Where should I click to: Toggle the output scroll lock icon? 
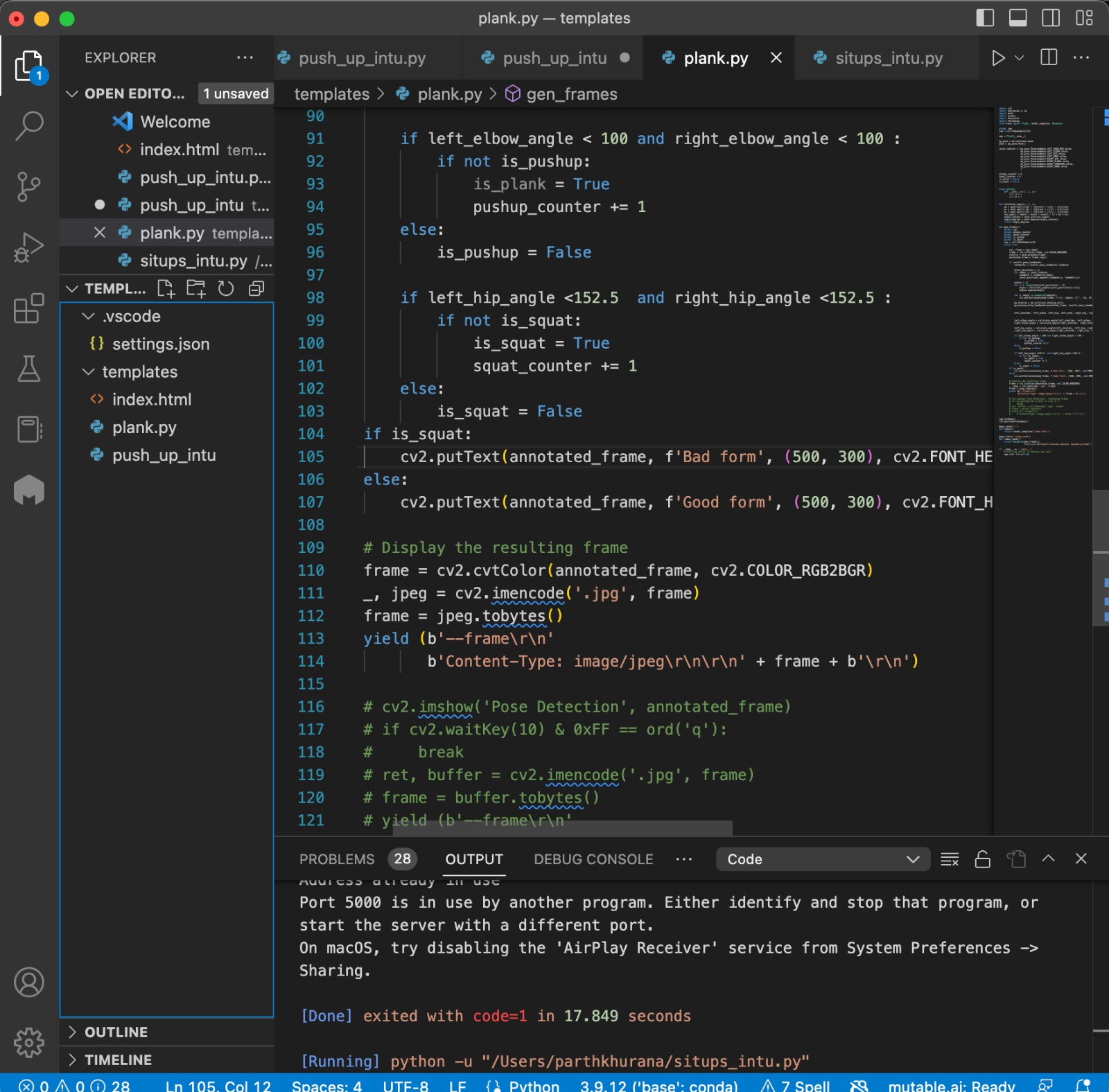coord(982,859)
